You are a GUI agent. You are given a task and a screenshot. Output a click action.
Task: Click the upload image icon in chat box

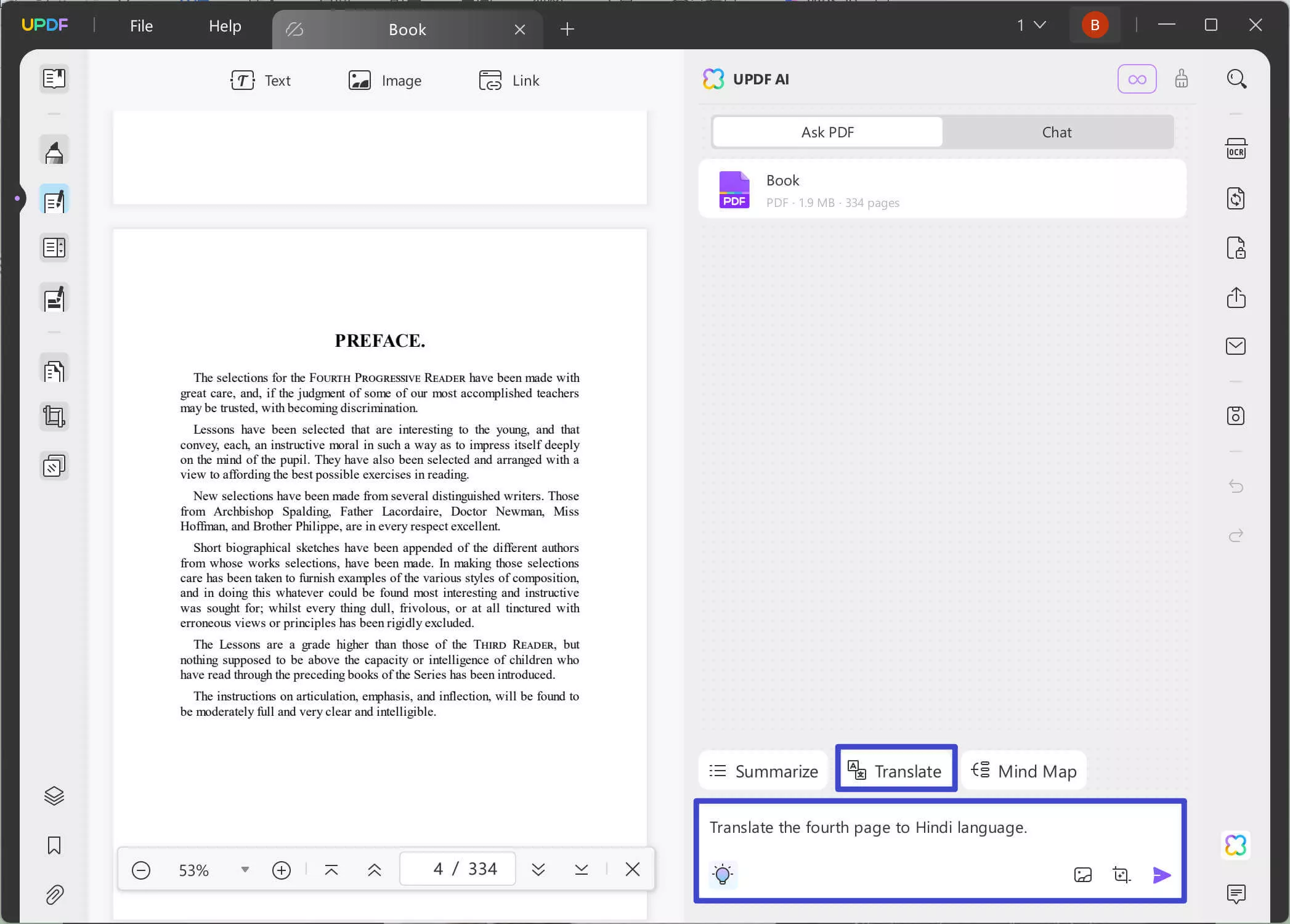click(1082, 875)
